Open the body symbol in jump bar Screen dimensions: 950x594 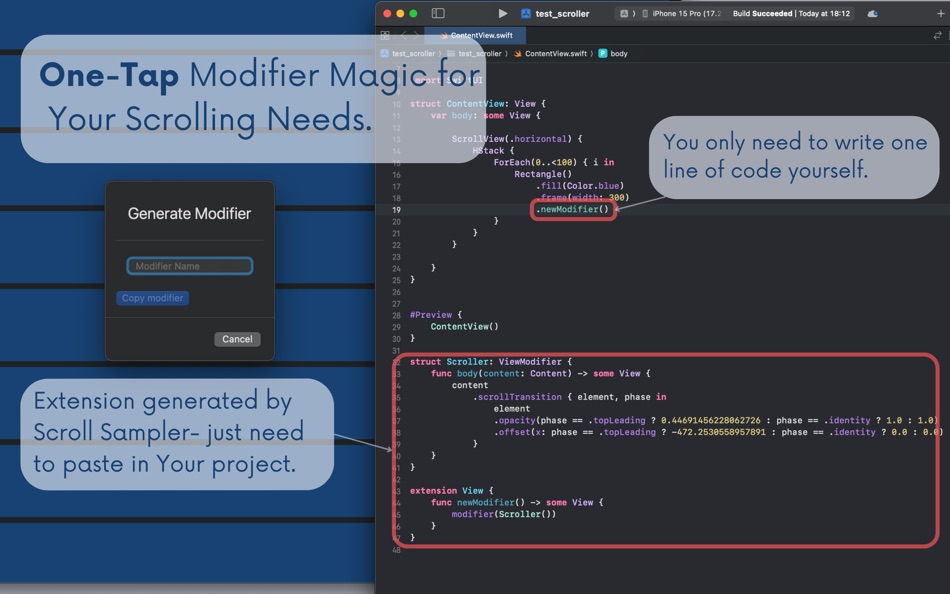[613, 53]
